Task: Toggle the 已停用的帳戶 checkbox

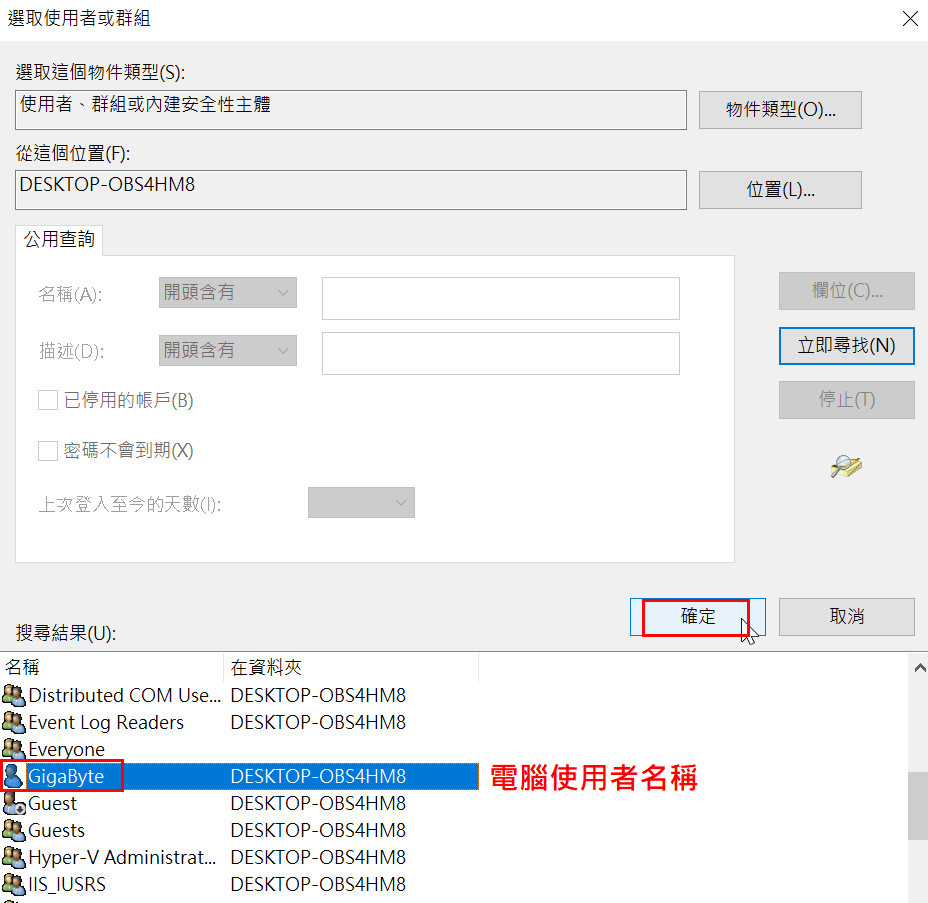Action: [x=48, y=400]
